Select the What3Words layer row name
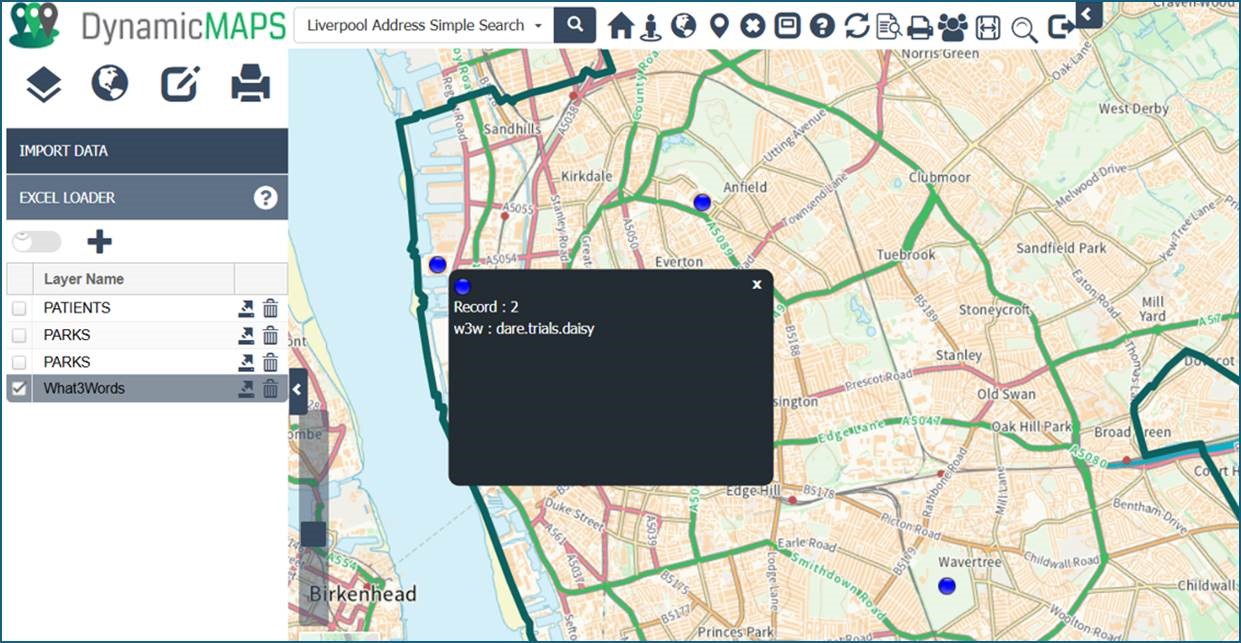1241x643 pixels. tap(84, 388)
